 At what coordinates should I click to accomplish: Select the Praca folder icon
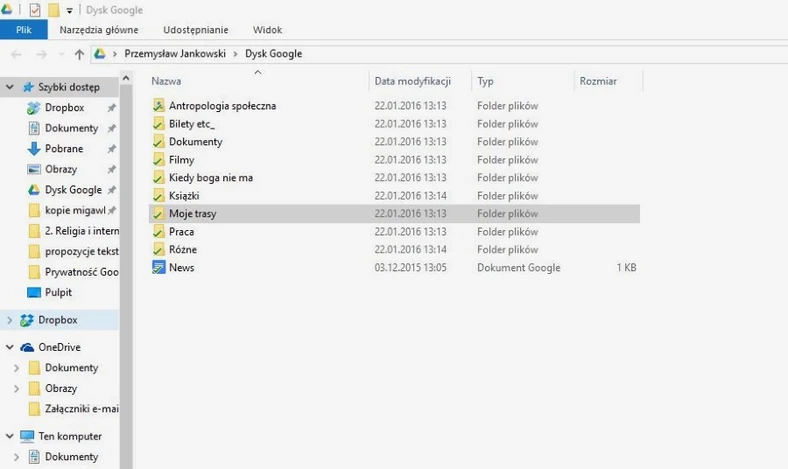(158, 231)
